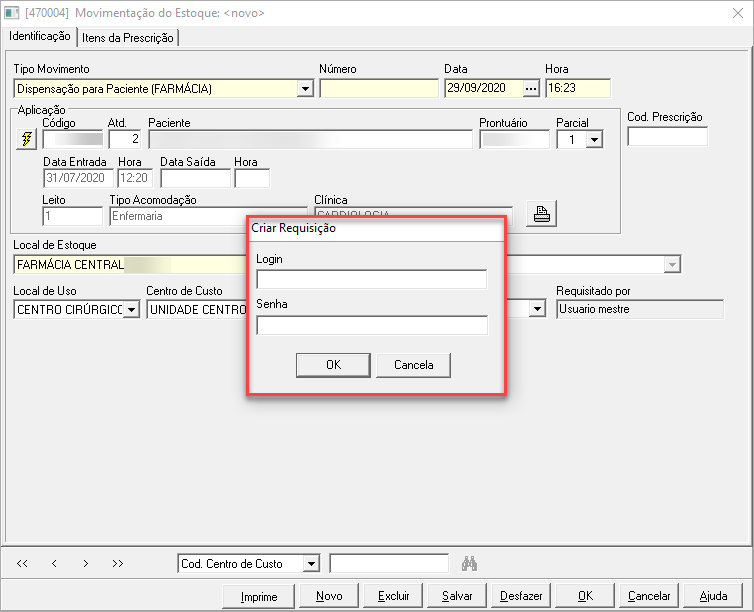
Task: Click the Paciente name field
Action: tap(311, 140)
